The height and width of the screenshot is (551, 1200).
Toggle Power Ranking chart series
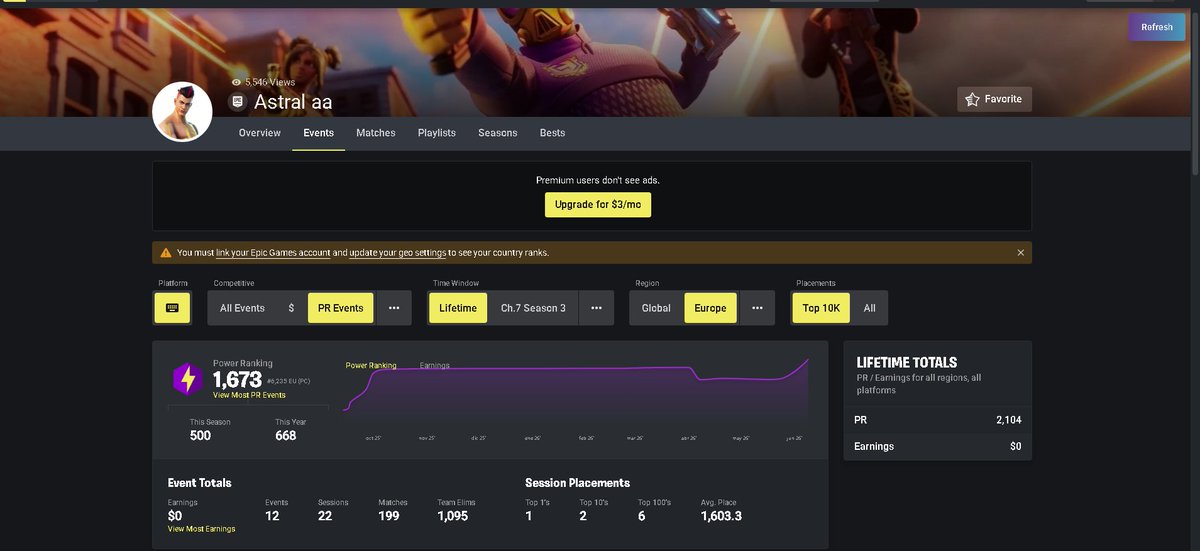pos(371,365)
